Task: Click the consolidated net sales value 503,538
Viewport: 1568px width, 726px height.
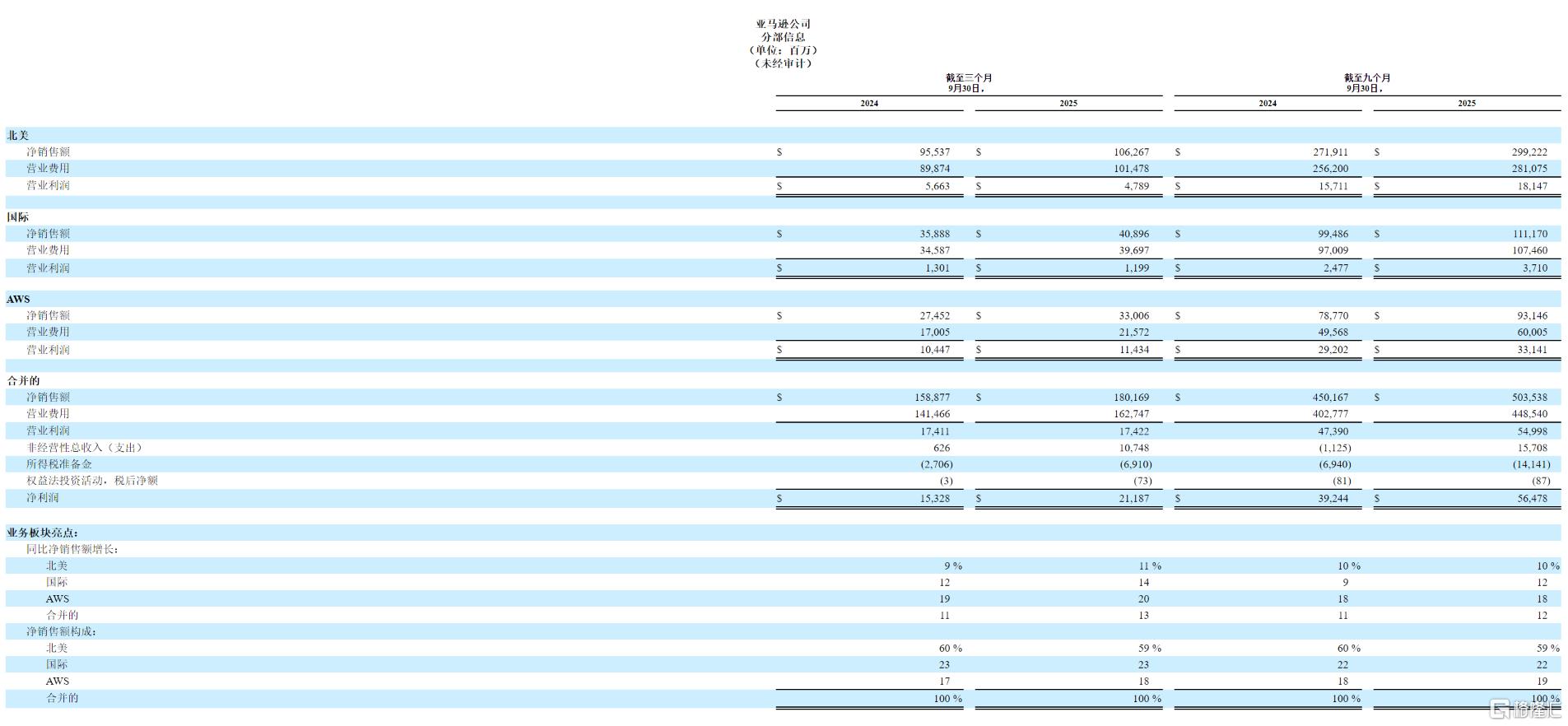Action: point(1529,398)
